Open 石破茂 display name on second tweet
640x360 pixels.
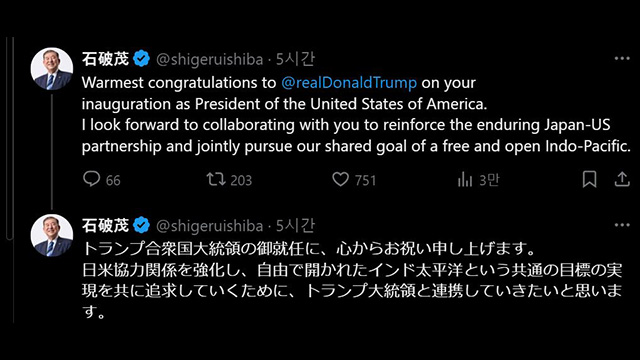105,225
